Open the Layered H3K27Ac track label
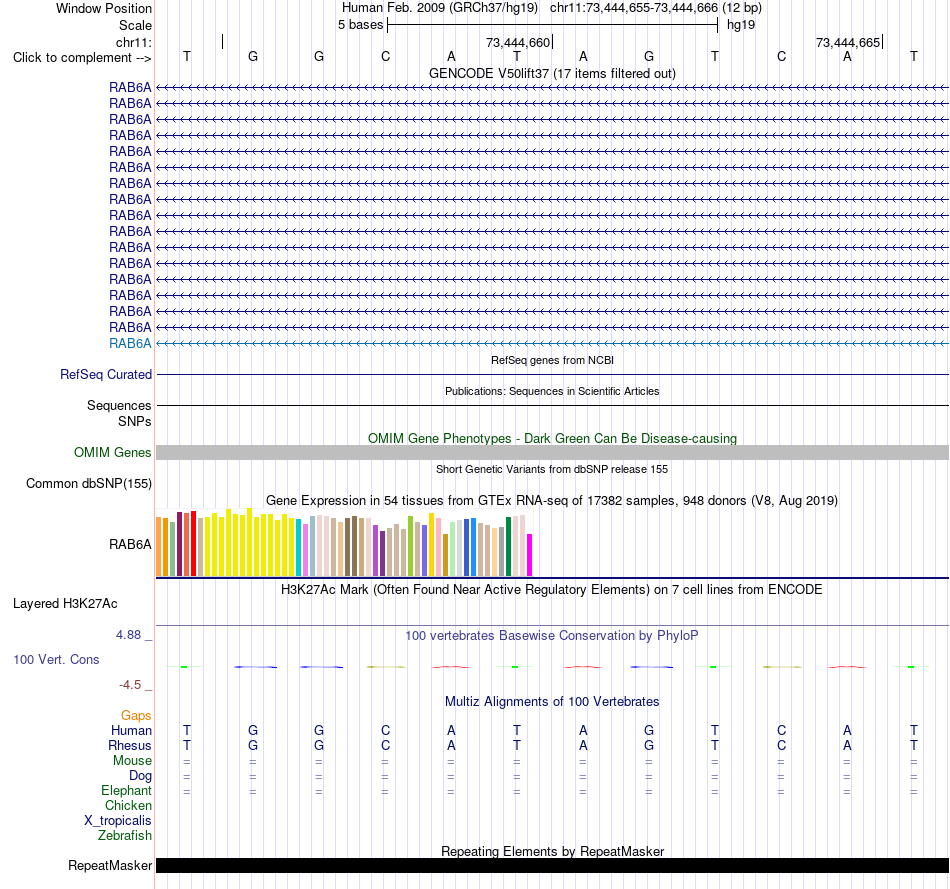 point(65,604)
